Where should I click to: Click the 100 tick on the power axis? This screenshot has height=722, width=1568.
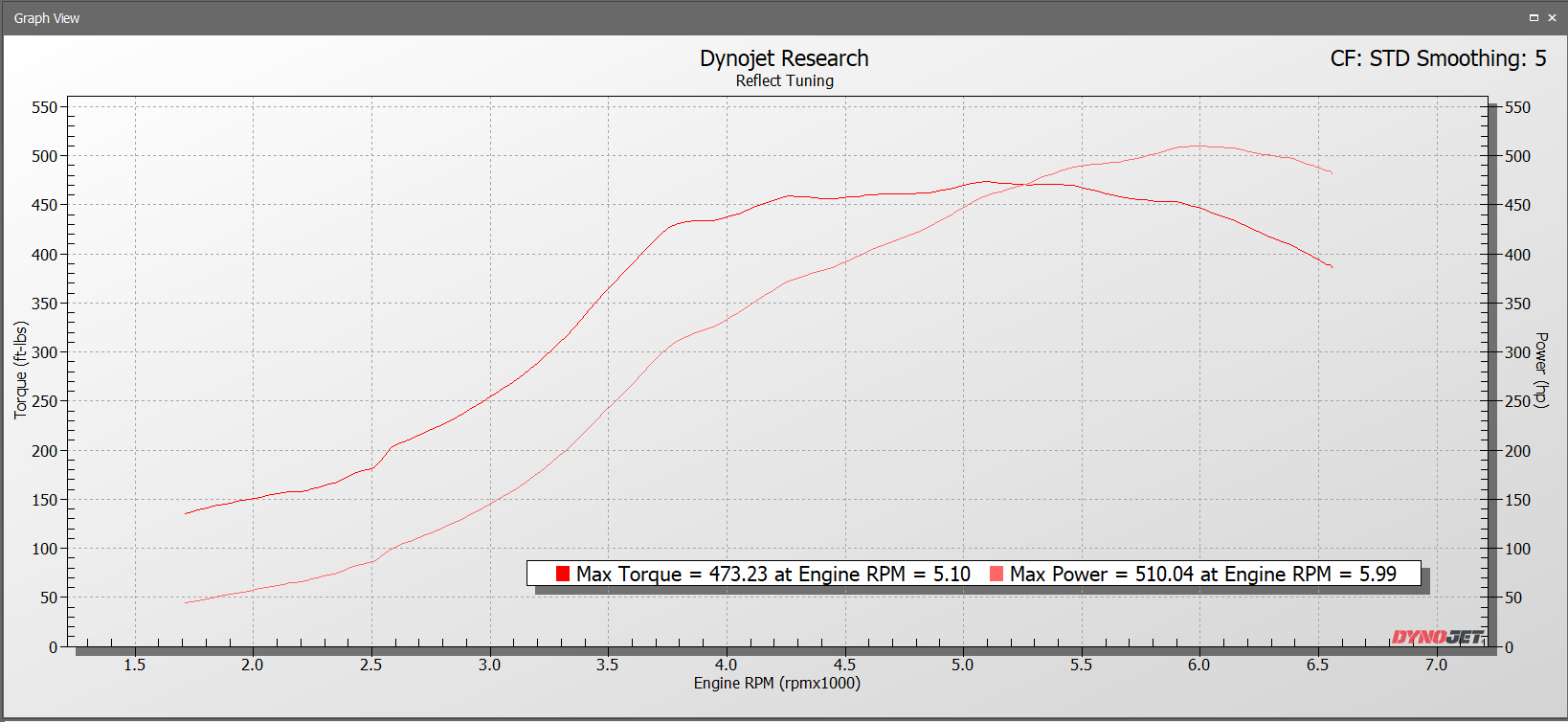[1517, 549]
